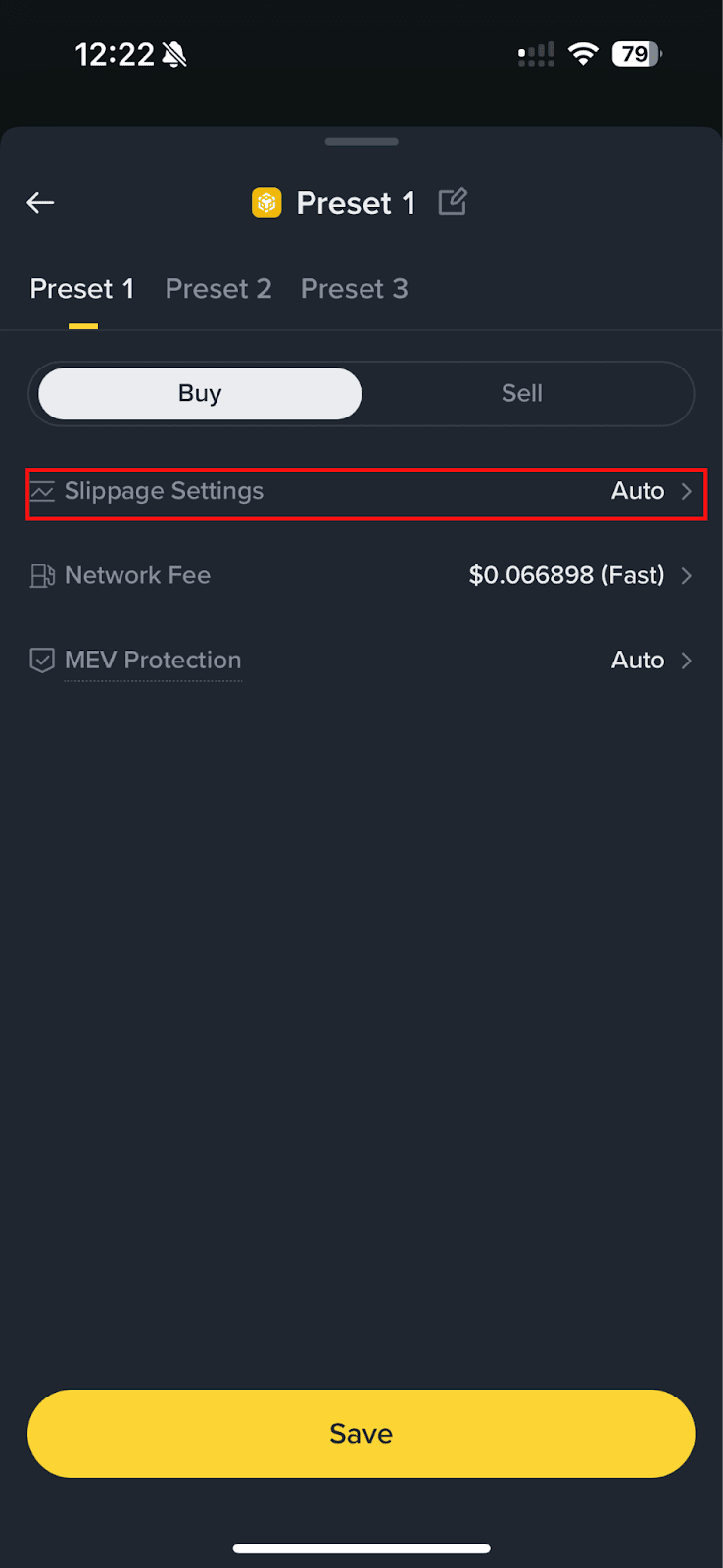Click the Wi-Fi icon in the status bar
Image resolution: width=723 pixels, height=1568 pixels.
click(583, 54)
